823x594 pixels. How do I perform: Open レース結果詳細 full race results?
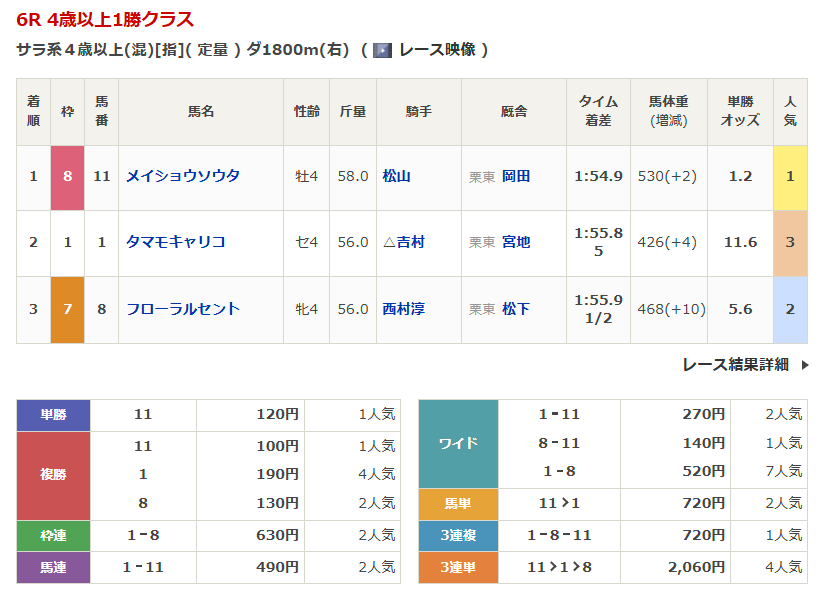coord(735,365)
